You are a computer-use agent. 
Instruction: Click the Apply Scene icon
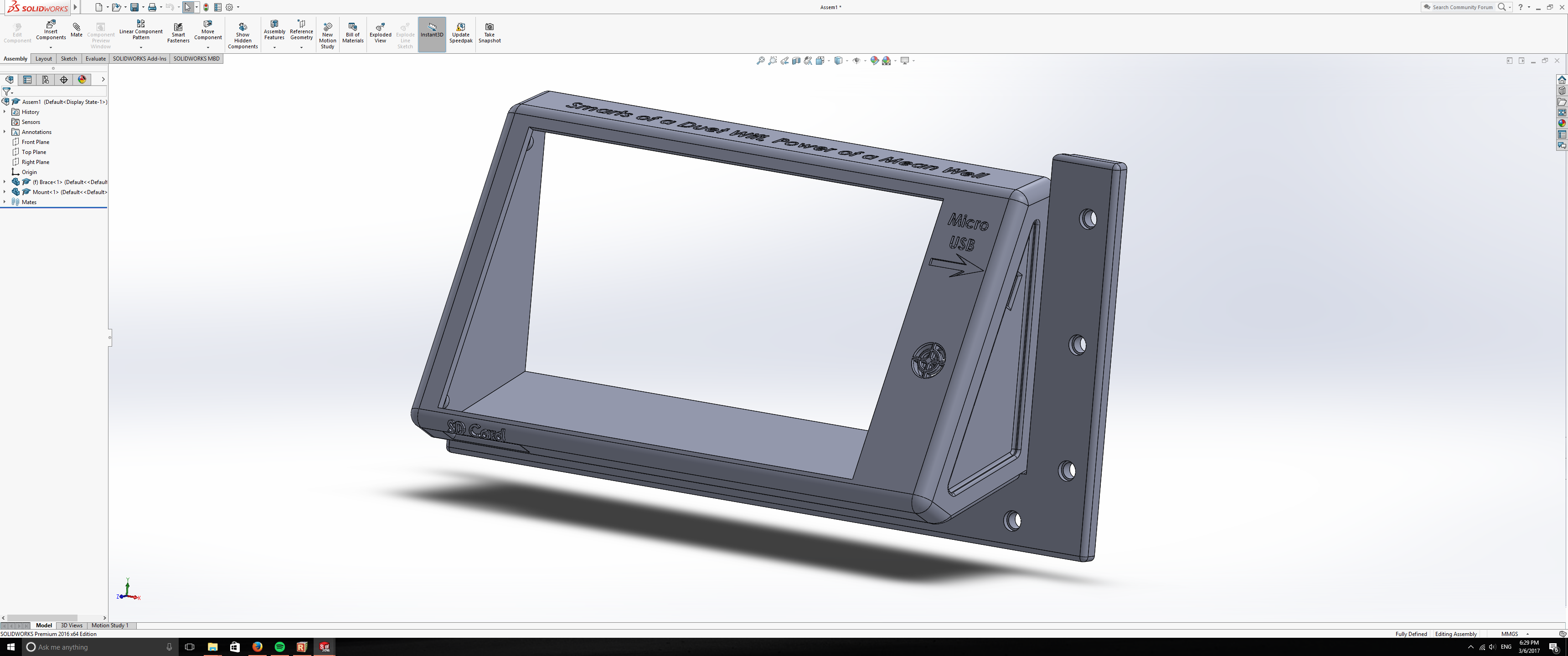click(886, 60)
